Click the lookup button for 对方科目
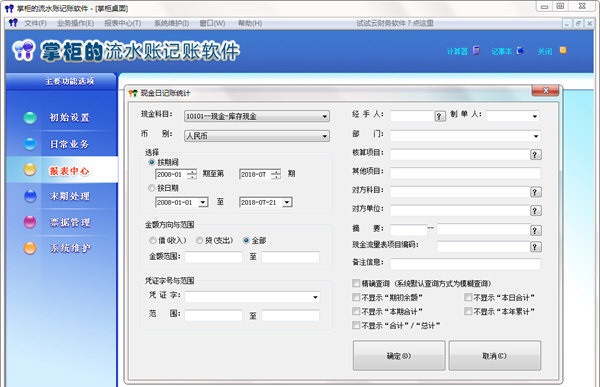This screenshot has width=600, height=387. point(535,192)
